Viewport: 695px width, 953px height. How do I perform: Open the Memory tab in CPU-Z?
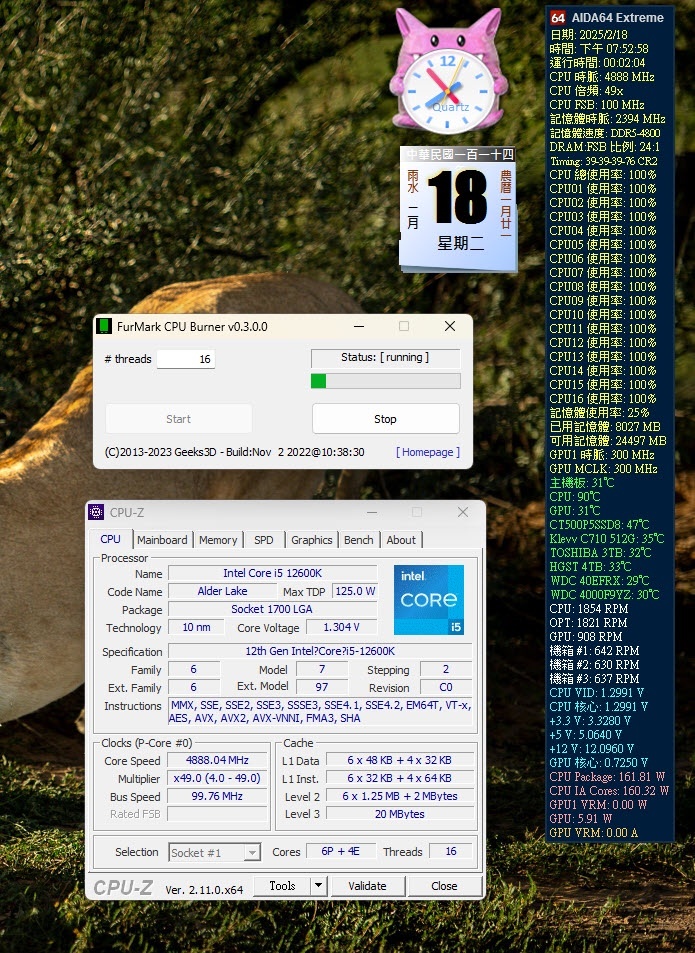(218, 540)
